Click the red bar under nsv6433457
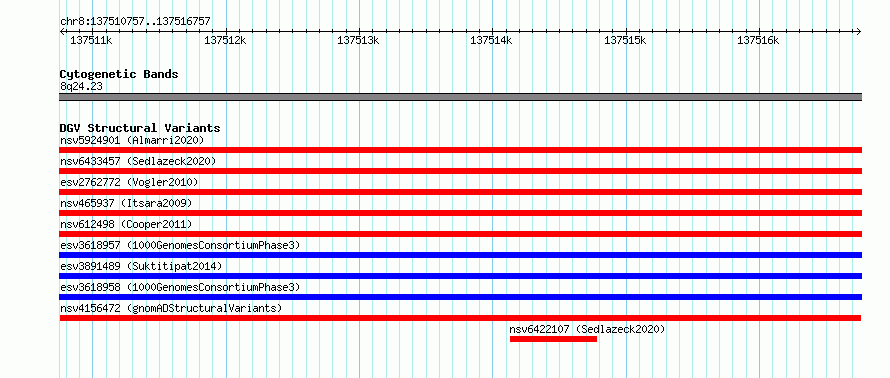This screenshot has height=378, width=890. (460, 171)
